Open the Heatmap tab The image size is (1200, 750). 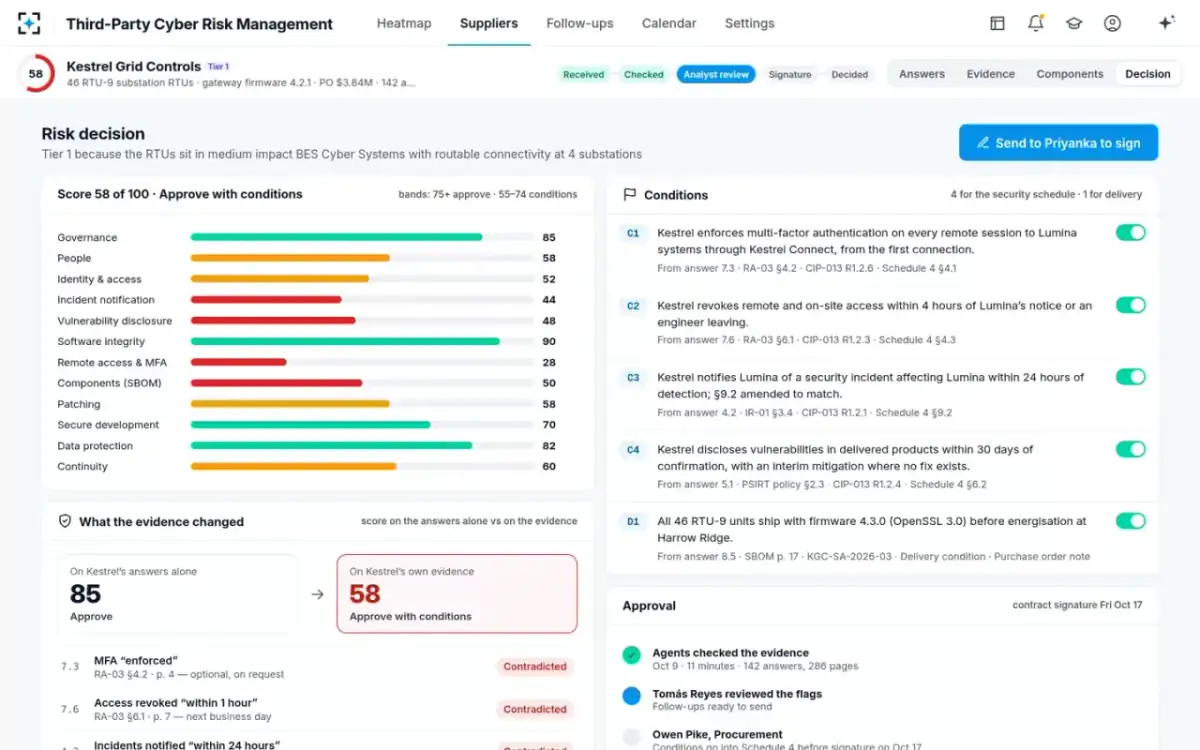tap(404, 23)
